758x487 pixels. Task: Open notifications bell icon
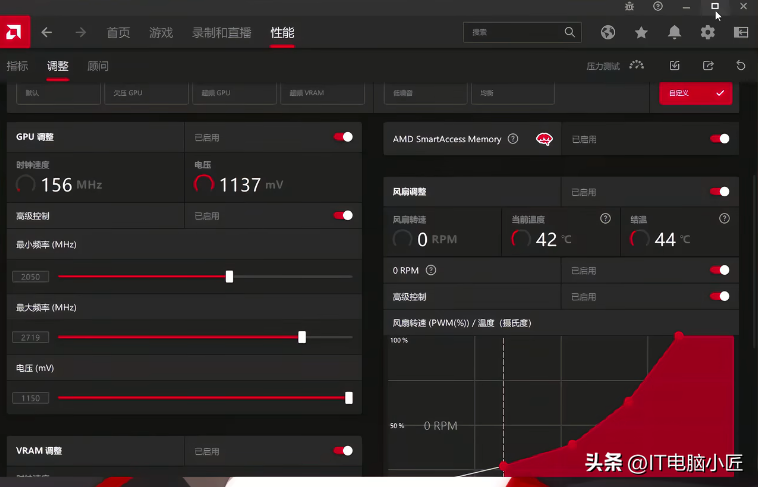tap(674, 32)
